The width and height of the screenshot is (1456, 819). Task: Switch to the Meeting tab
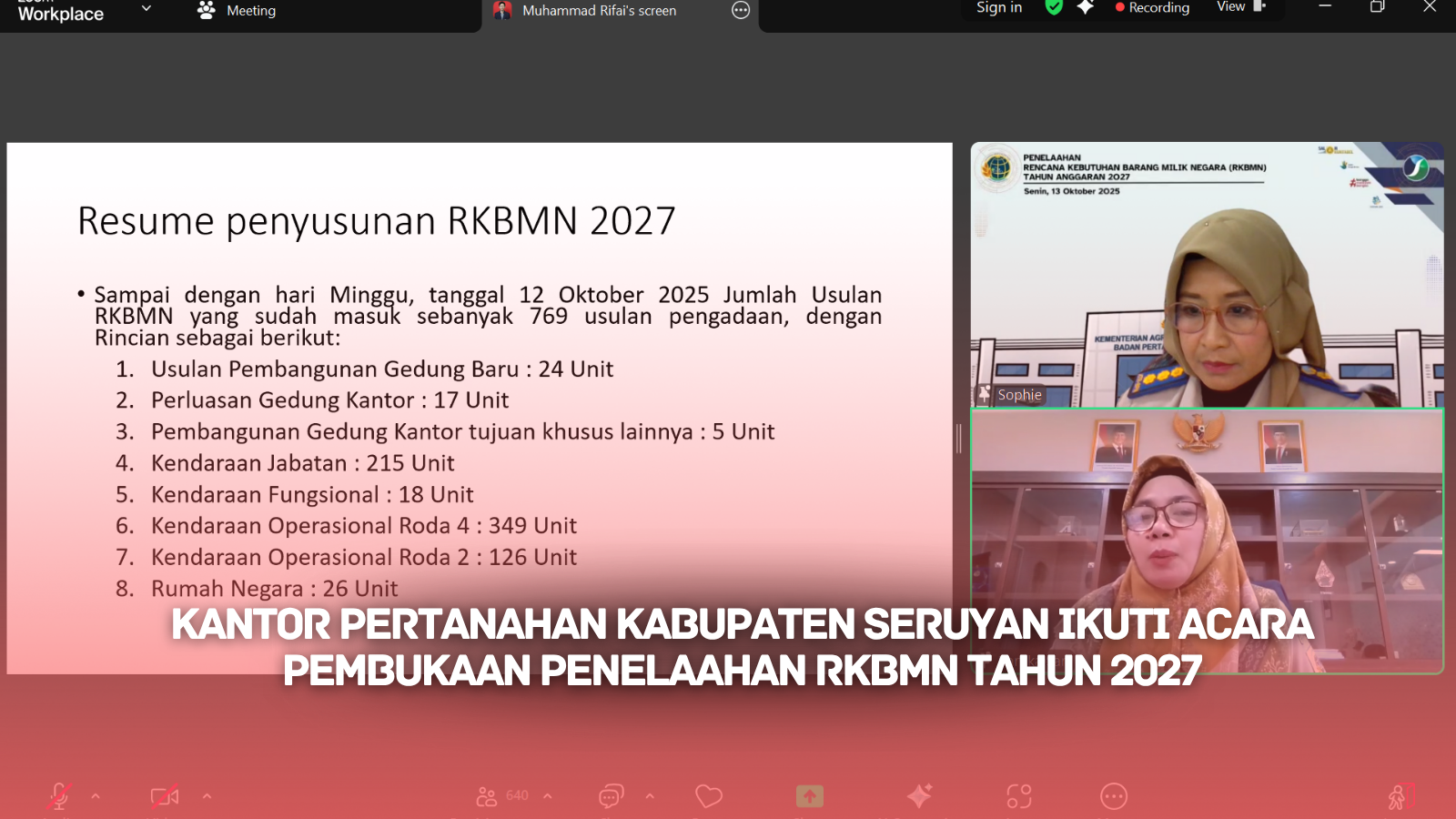coord(238,11)
